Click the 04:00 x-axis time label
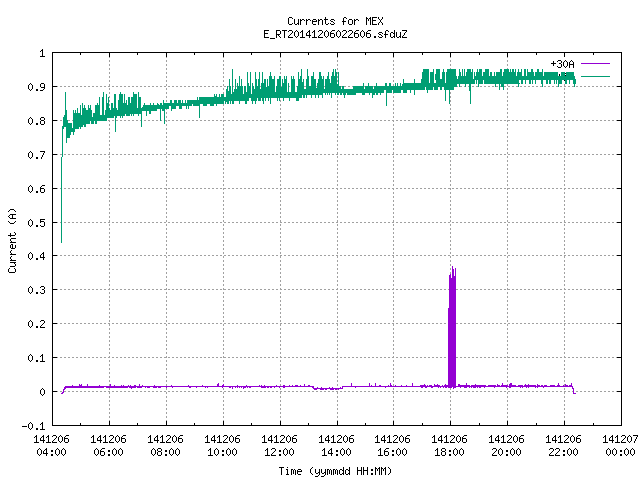This screenshot has height=480, width=640. click(x=51, y=452)
